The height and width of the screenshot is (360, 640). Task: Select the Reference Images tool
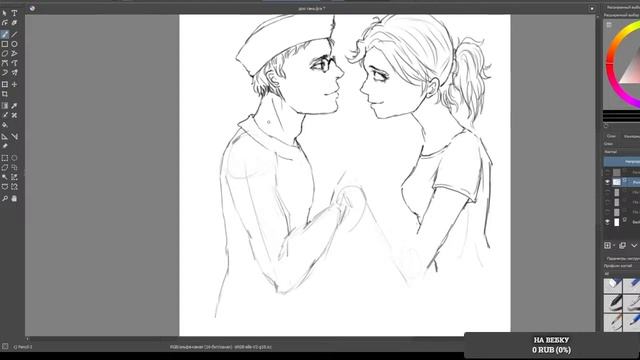[4, 146]
